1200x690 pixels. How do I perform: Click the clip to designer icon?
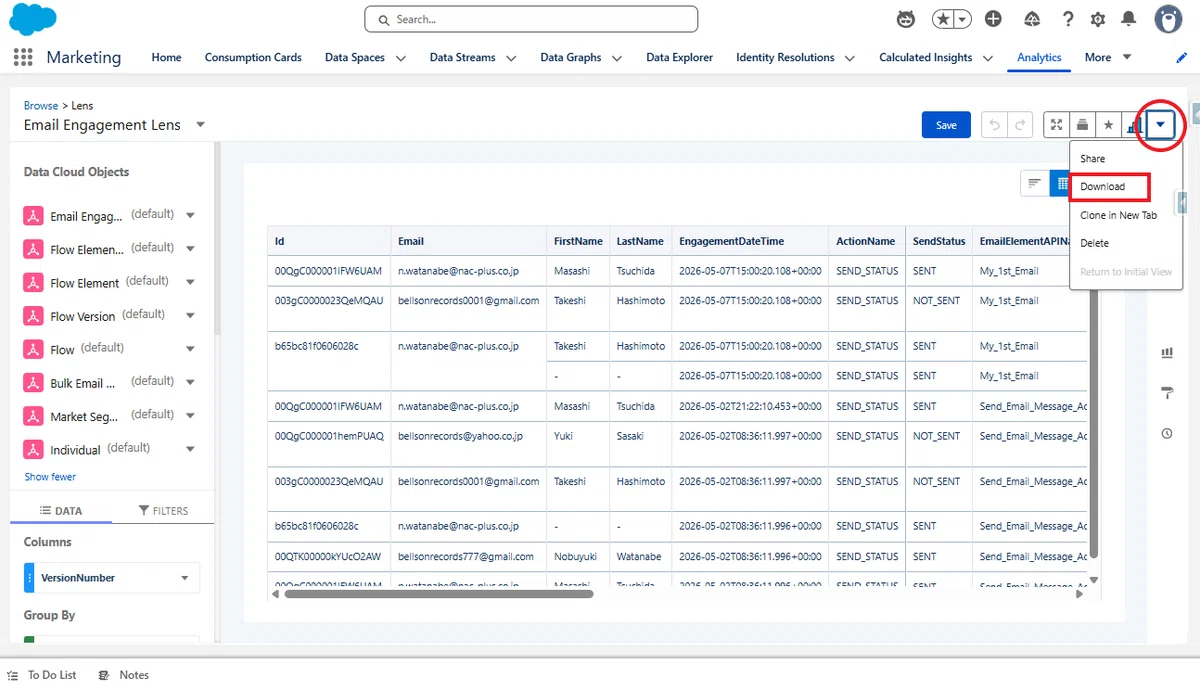[x=1082, y=125]
